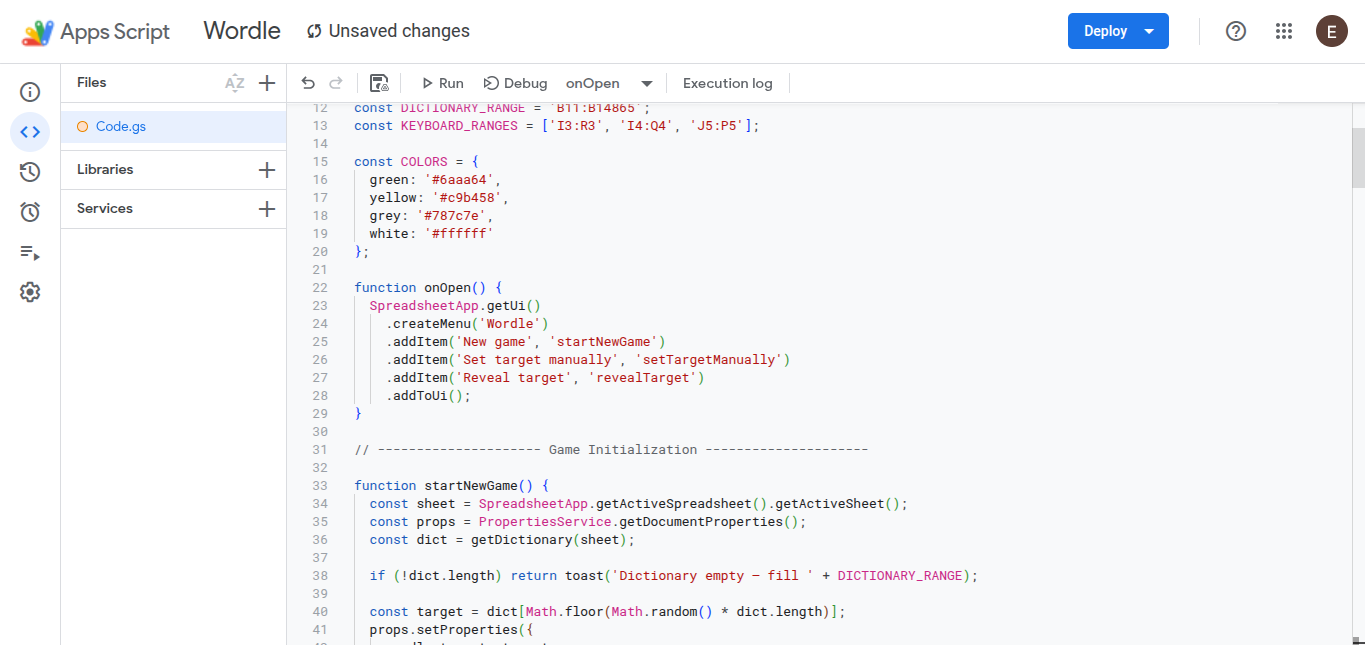The width and height of the screenshot is (1365, 645).
Task: Open Apps Script help
Action: (x=1236, y=31)
